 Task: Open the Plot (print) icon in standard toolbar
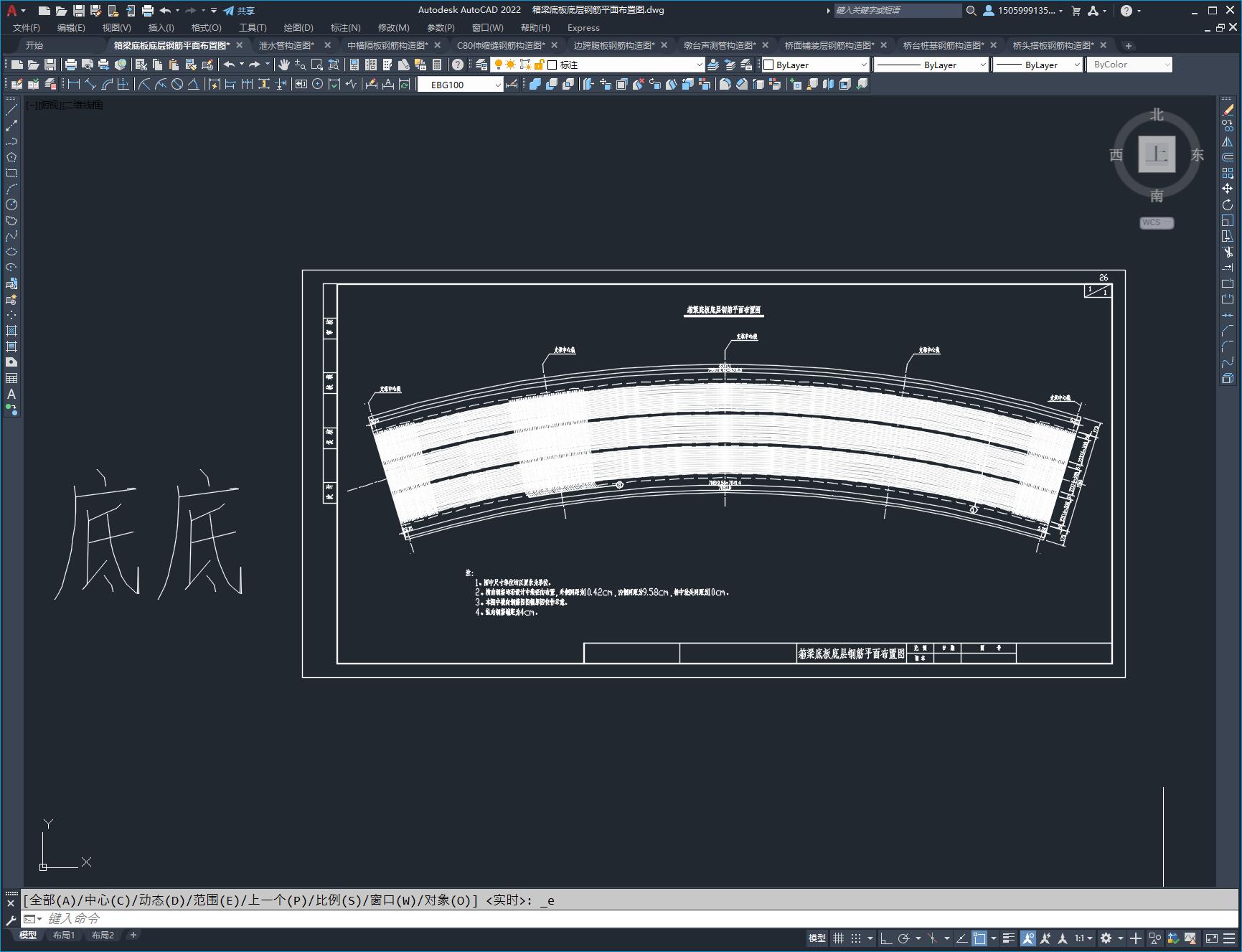click(70, 65)
